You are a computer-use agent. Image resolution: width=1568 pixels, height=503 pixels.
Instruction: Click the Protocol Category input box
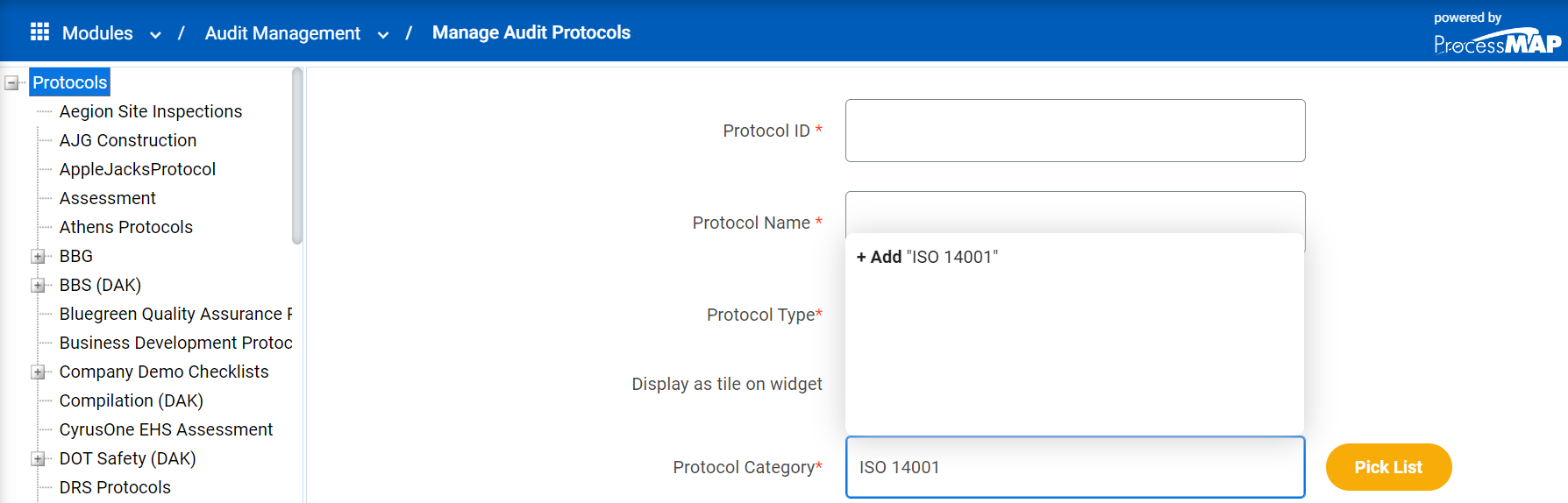point(1075,467)
